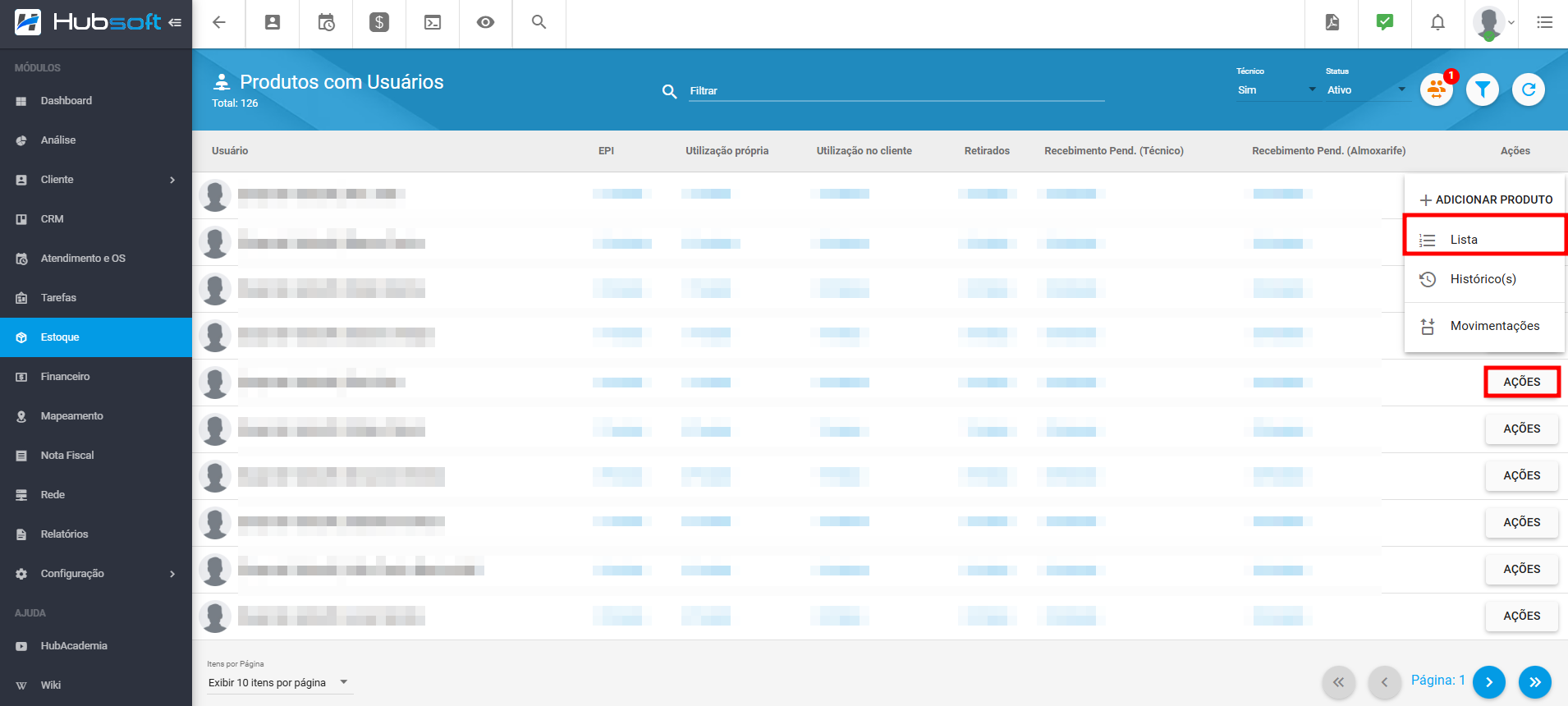Open the Técnico dropdown set to Sim
This screenshot has height=706, width=1568.
coord(1277,89)
